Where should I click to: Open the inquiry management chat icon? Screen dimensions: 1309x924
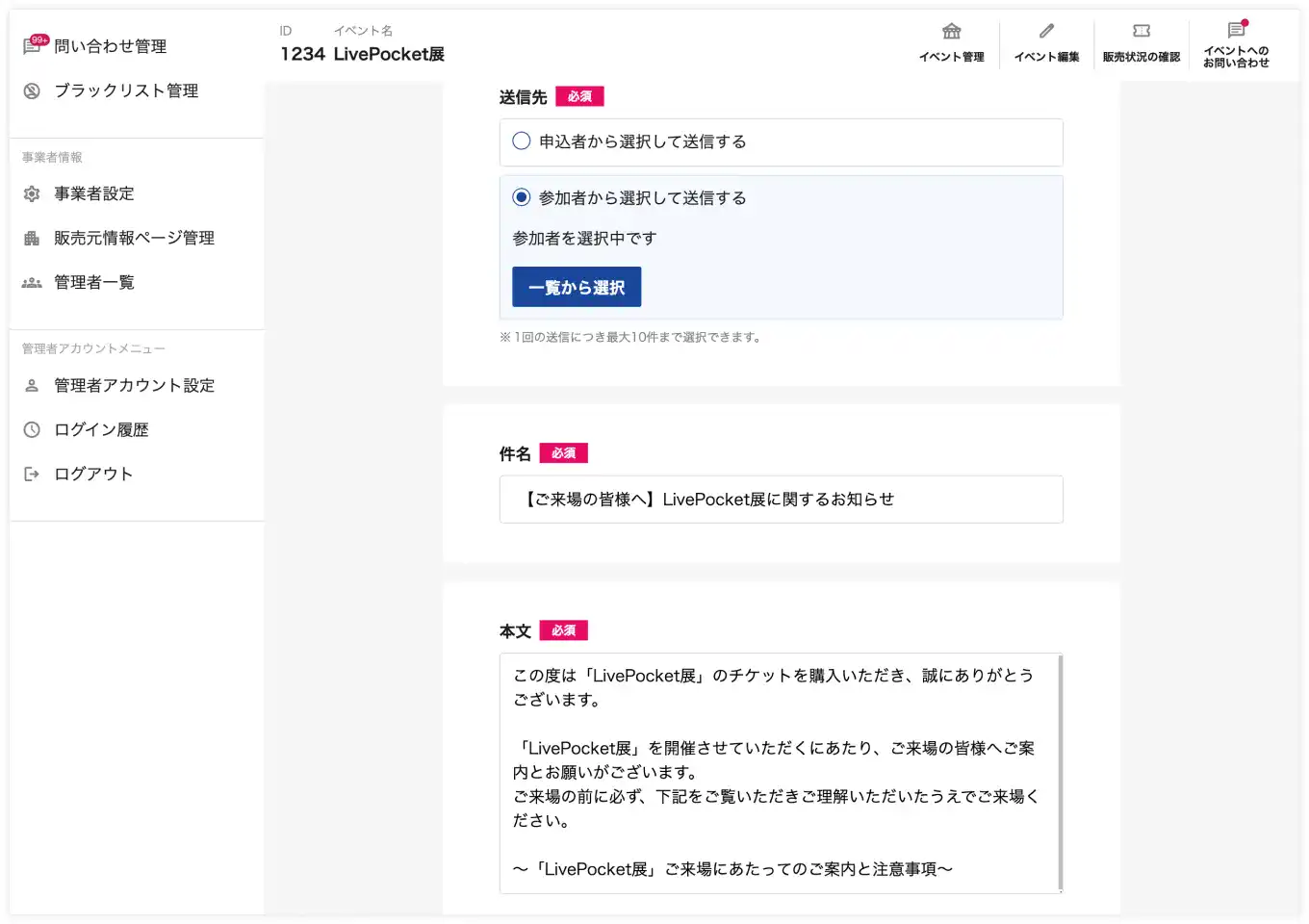pyautogui.click(x=32, y=46)
